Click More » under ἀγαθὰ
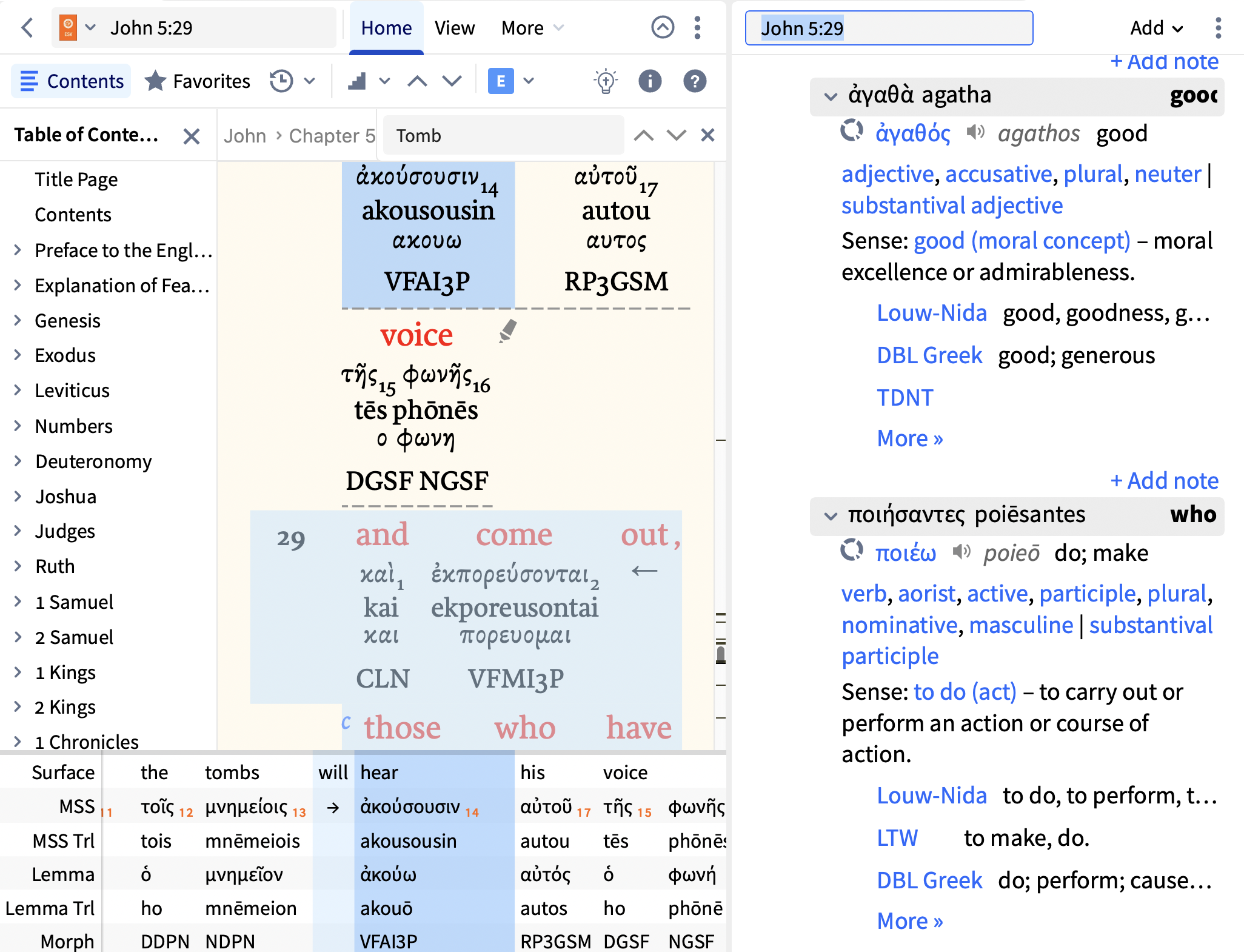This screenshot has height=952, width=1244. point(910,438)
